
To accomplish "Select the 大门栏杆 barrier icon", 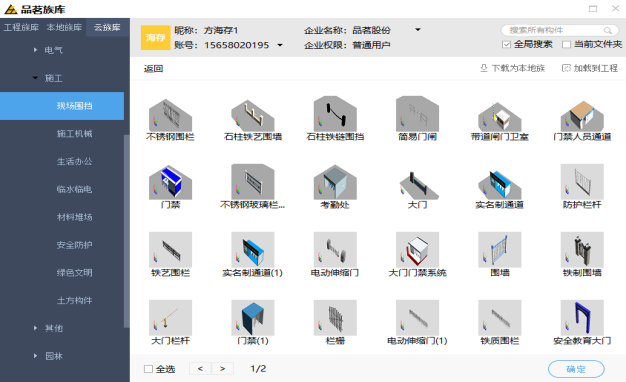I will click(170, 317).
